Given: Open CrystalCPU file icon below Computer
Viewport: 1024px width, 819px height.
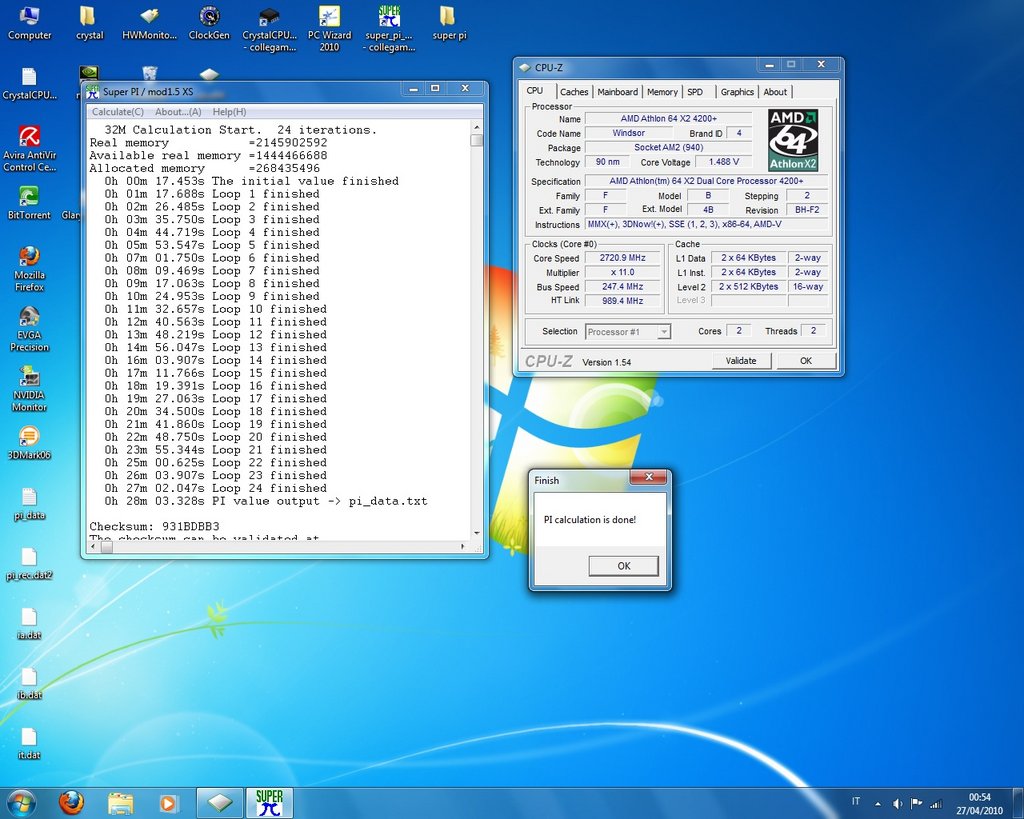Looking at the screenshot, I should point(29,84).
